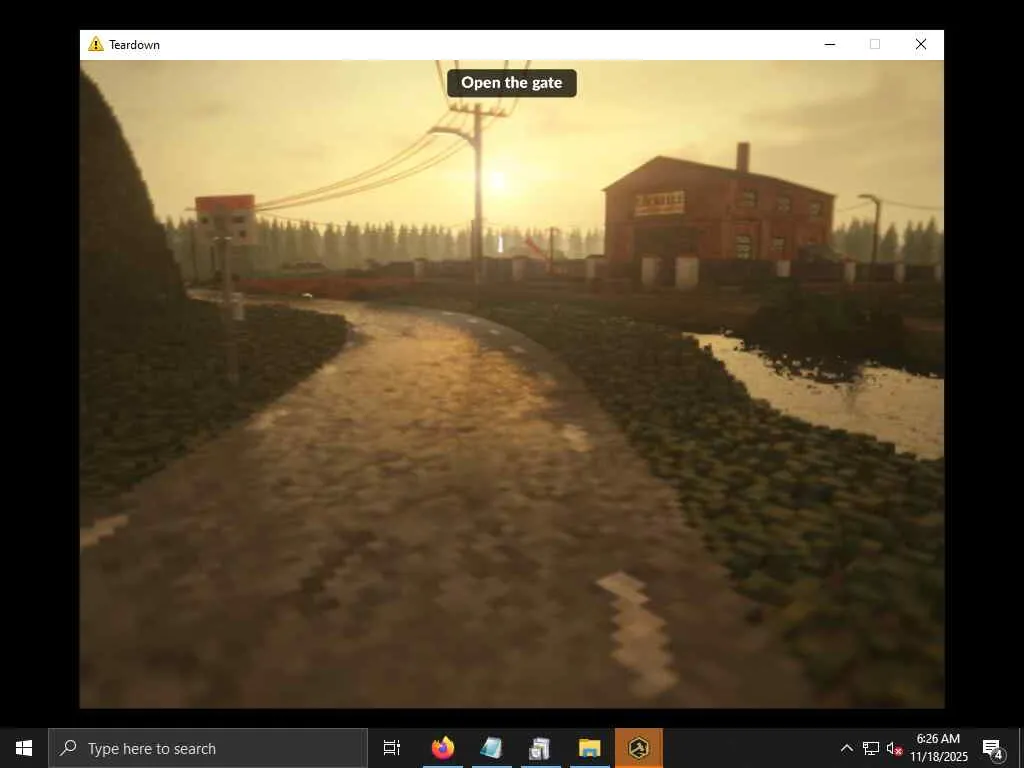Open Task View from the taskbar
This screenshot has height=768, width=1024.
[391, 748]
